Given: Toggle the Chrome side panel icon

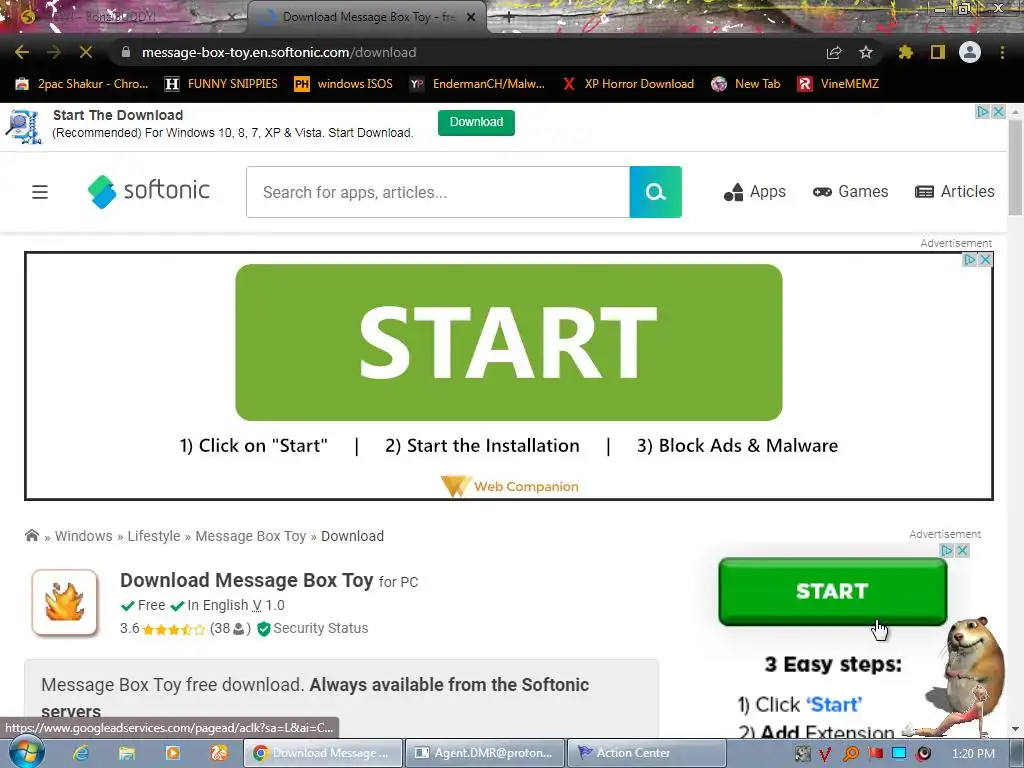Looking at the screenshot, I should (x=938, y=52).
